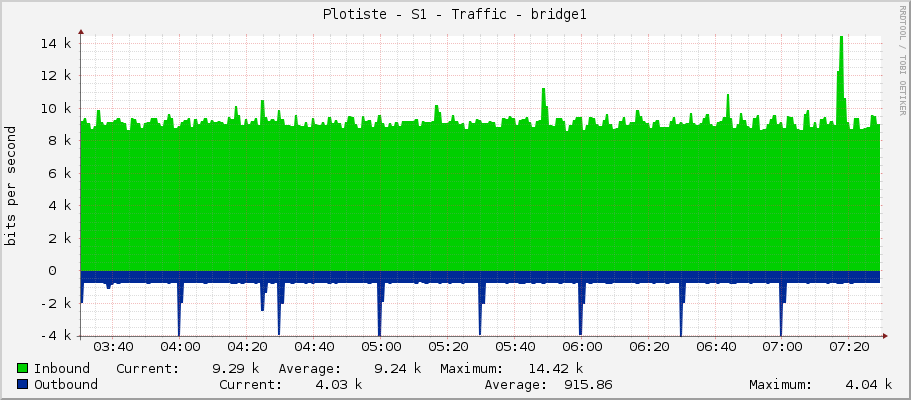Screen dimensions: 911x400
Task: Click the '04:00' time axis label
Action: (x=180, y=347)
